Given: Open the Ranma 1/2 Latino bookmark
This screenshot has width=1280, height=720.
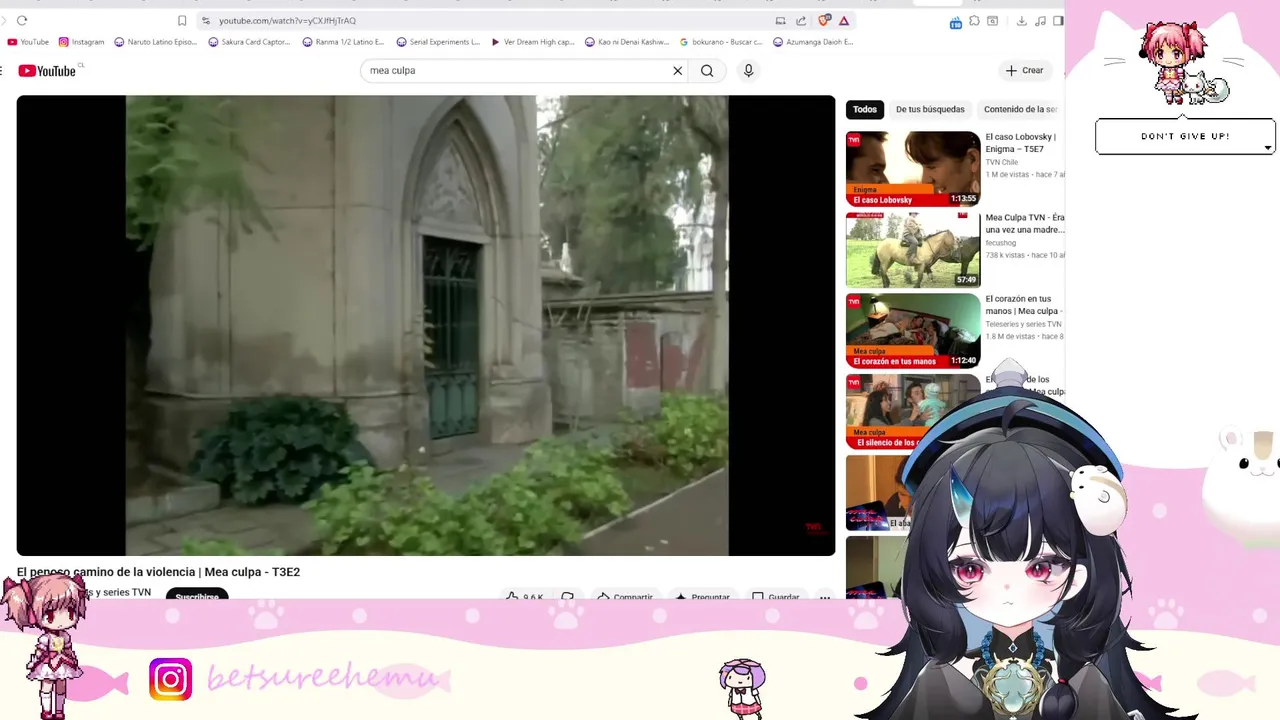Looking at the screenshot, I should pos(343,42).
